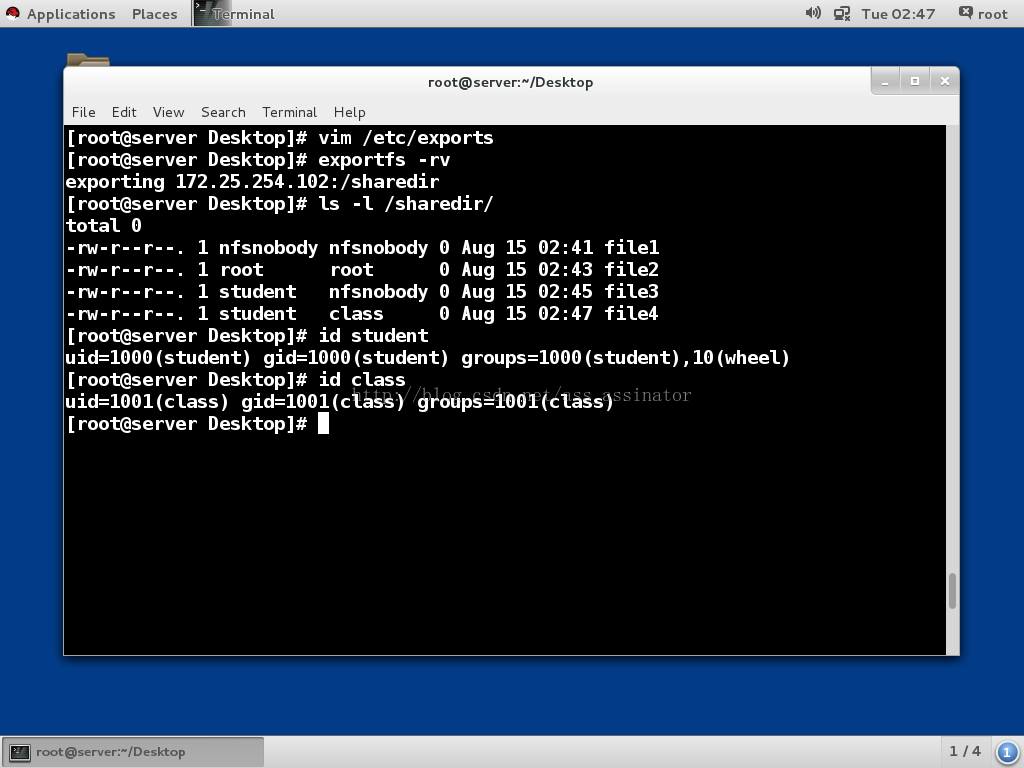
Task: Open the Search menu
Action: pyautogui.click(x=223, y=112)
